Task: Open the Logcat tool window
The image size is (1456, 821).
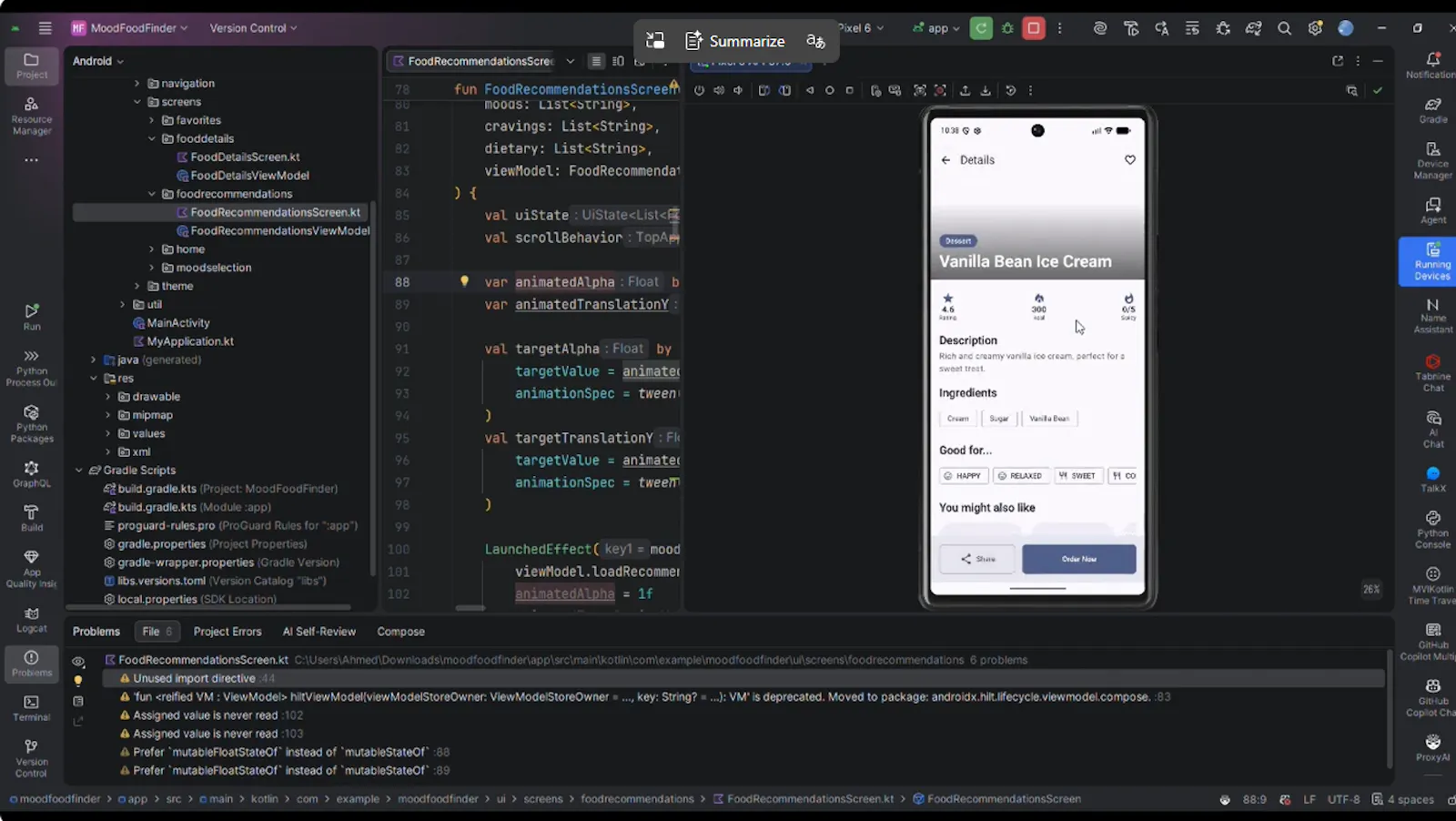Action: click(31, 620)
